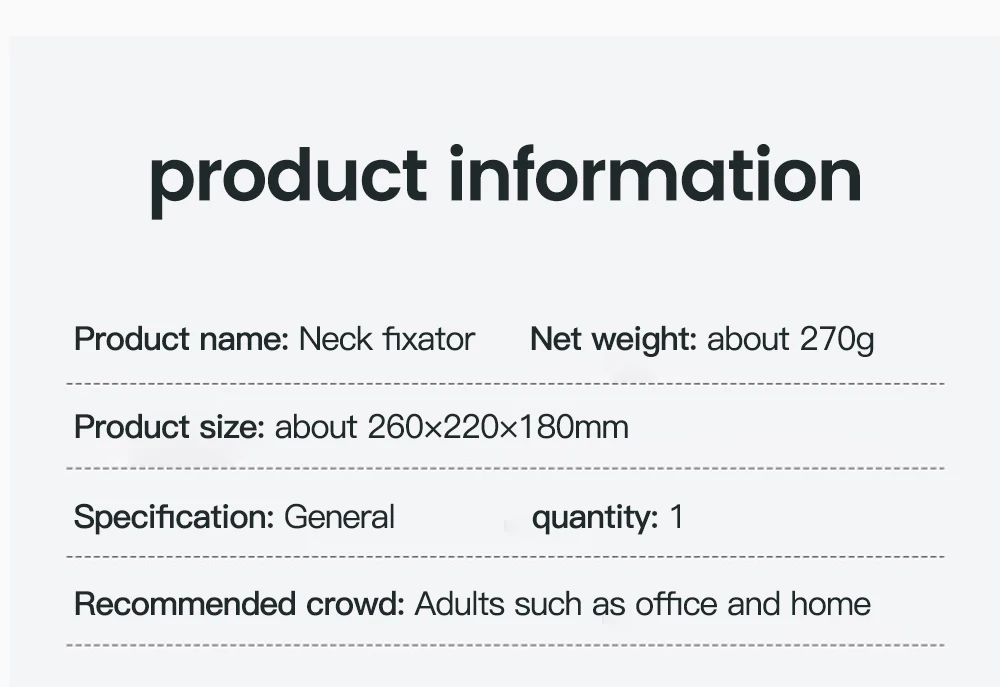Click the 'Recommended crowd:' label

click(x=239, y=603)
